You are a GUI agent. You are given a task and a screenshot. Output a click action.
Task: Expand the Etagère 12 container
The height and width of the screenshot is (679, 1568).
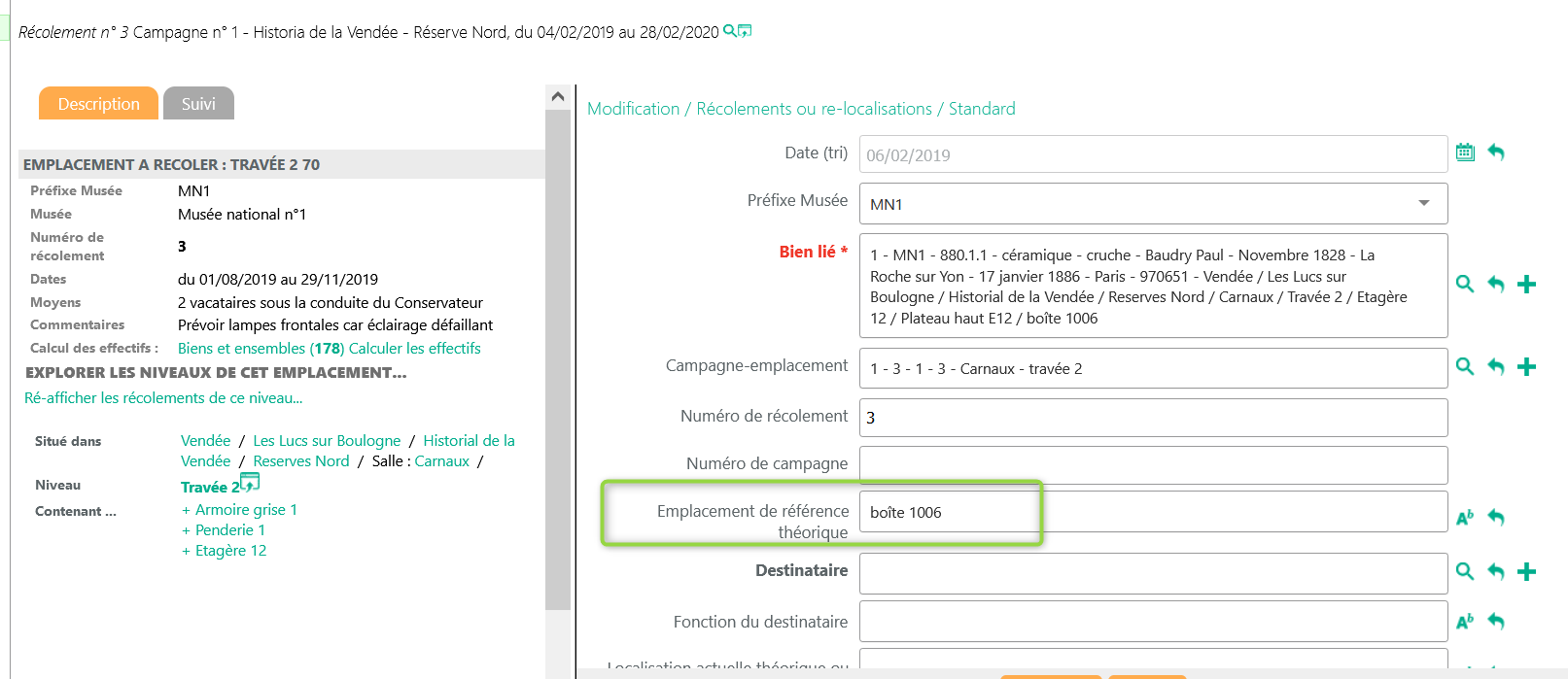point(186,551)
